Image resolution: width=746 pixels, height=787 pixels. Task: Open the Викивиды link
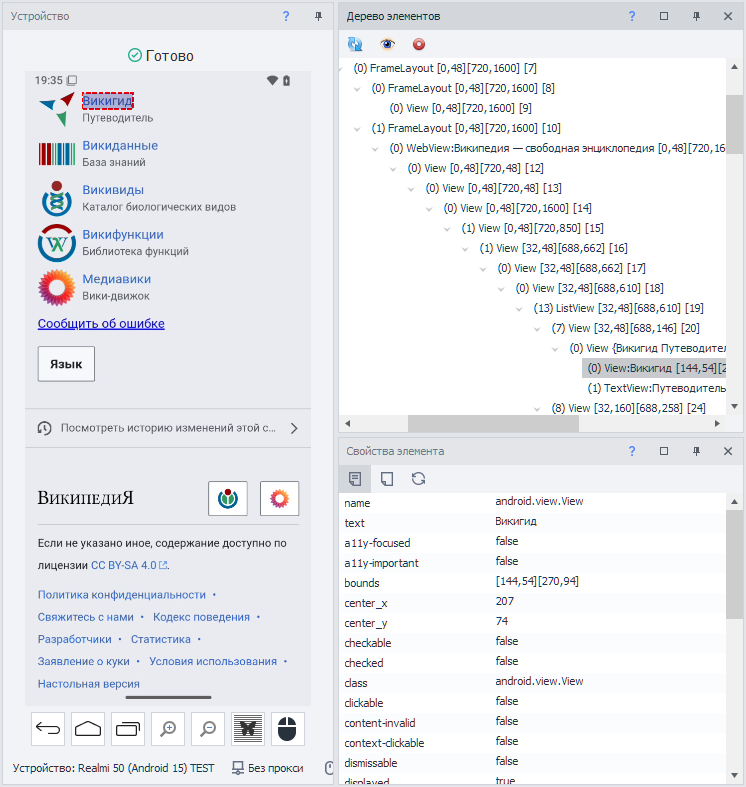click(x=113, y=190)
